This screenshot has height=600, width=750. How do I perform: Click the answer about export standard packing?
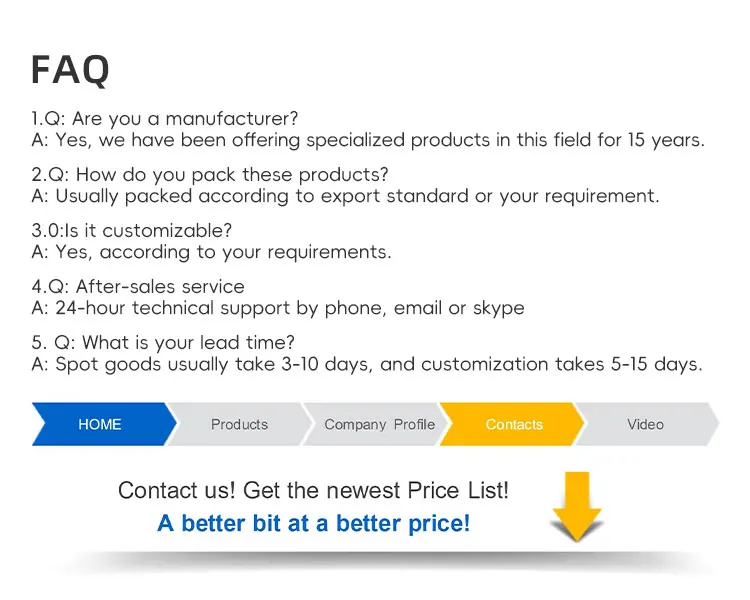coord(345,196)
